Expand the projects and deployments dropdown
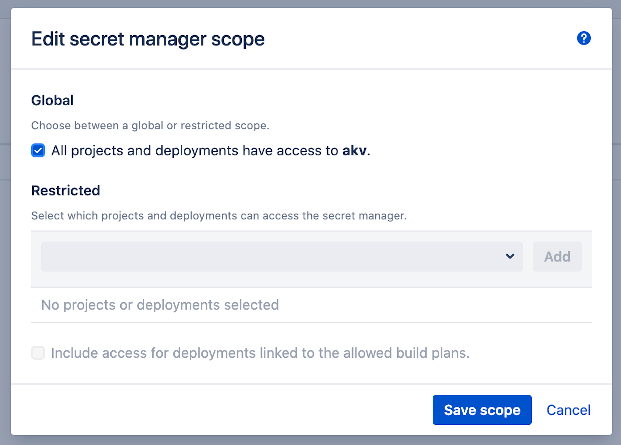 [282, 257]
